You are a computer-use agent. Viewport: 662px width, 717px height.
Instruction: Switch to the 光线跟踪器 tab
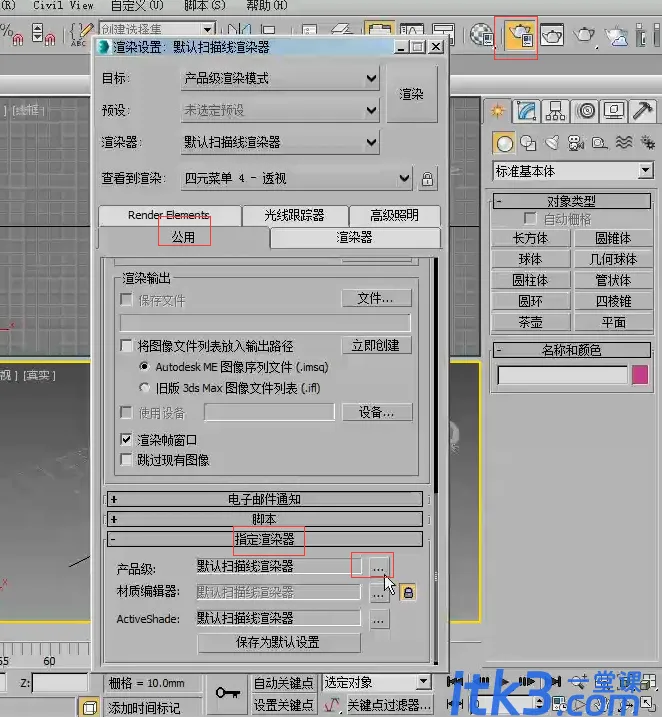(x=295, y=215)
